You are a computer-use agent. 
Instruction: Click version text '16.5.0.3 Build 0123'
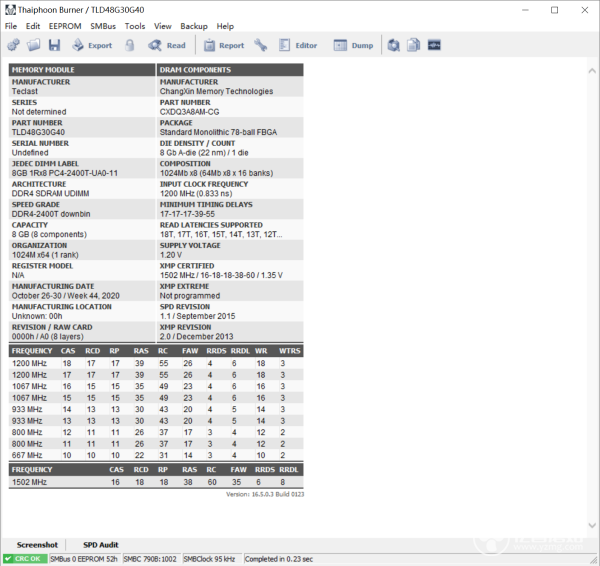coord(278,494)
